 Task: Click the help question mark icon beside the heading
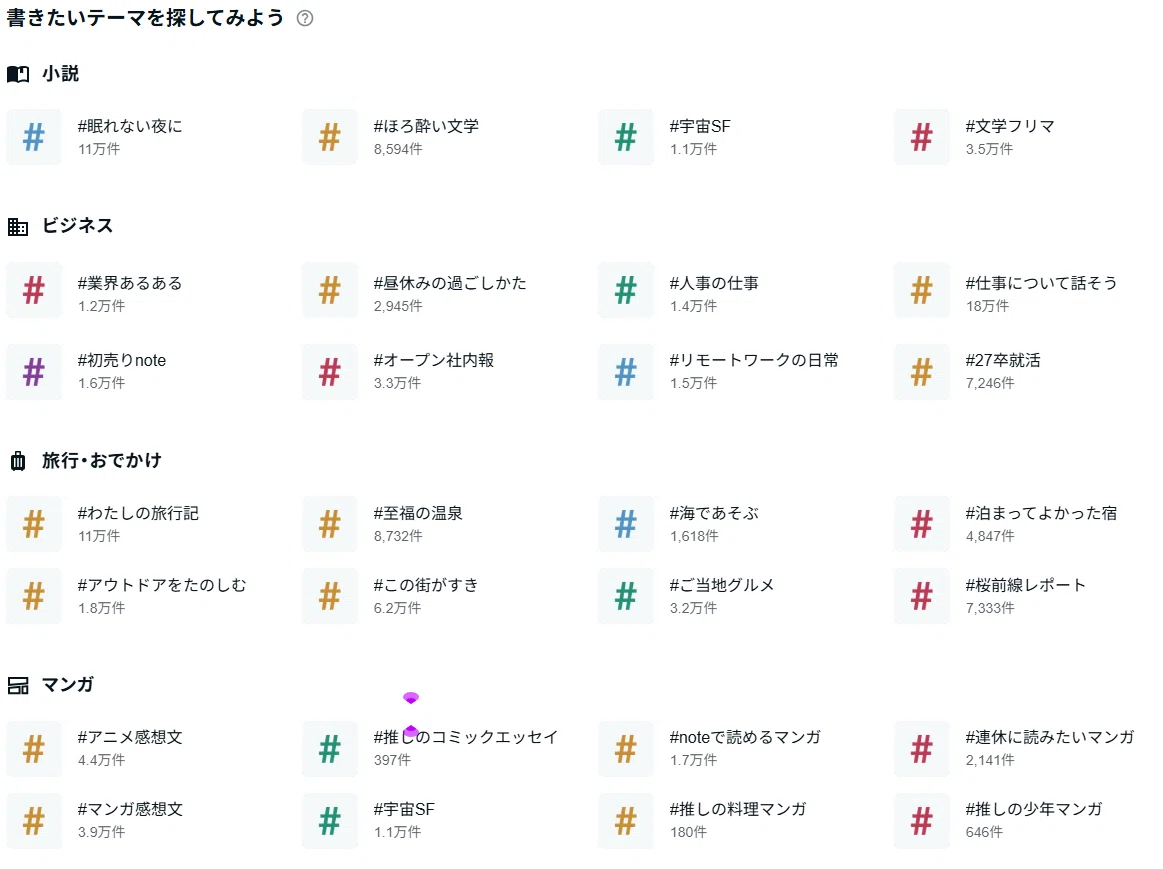[305, 19]
